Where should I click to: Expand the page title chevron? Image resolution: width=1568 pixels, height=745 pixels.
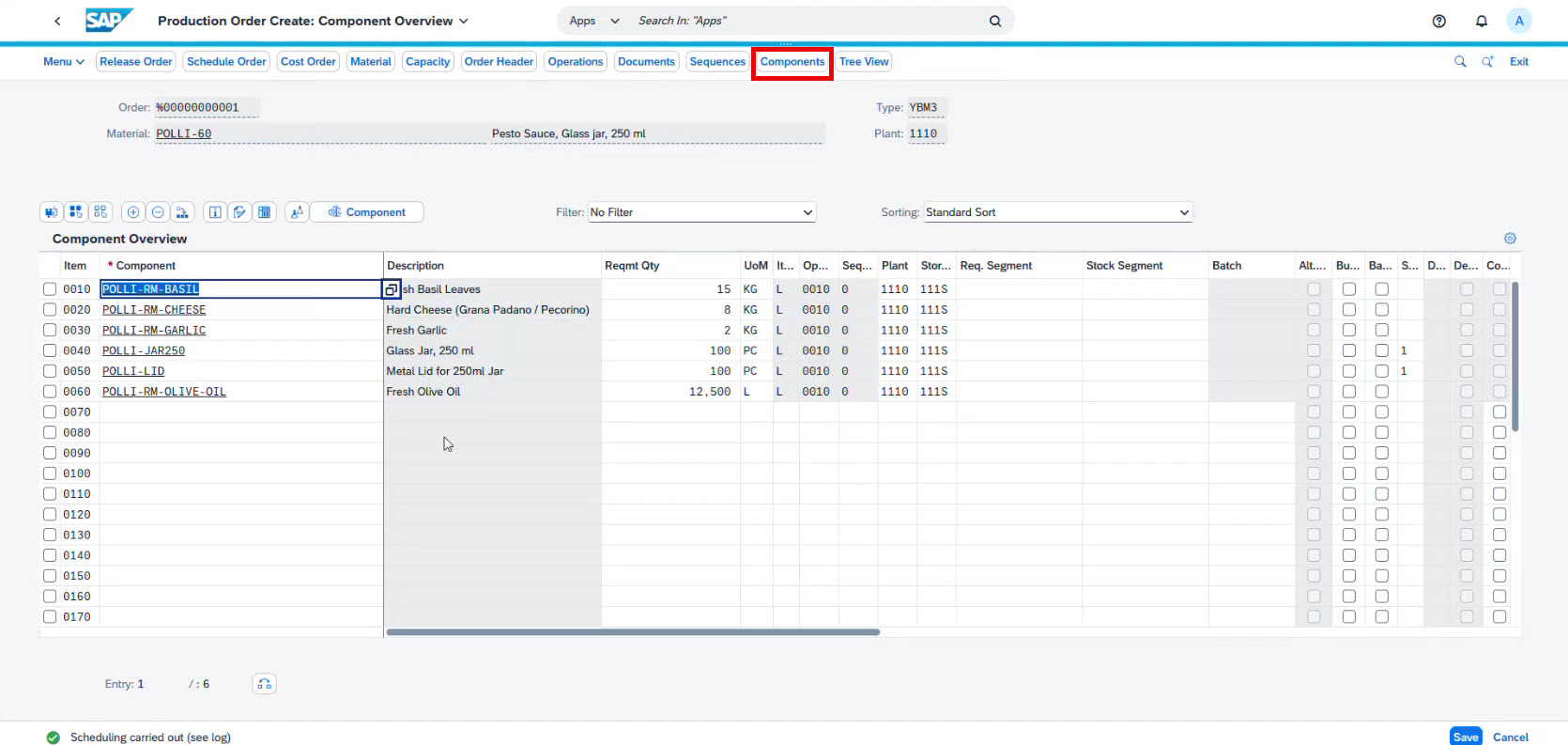[464, 21]
